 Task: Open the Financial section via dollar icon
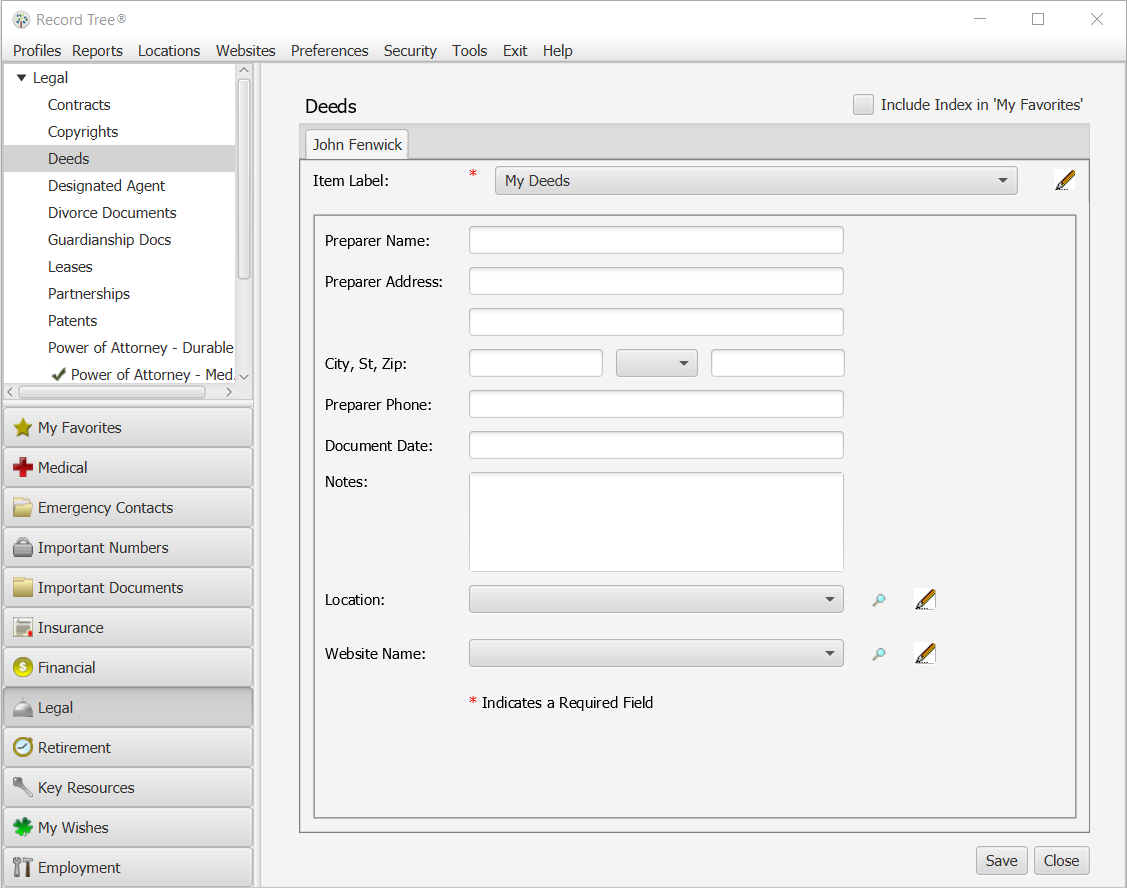(x=22, y=667)
